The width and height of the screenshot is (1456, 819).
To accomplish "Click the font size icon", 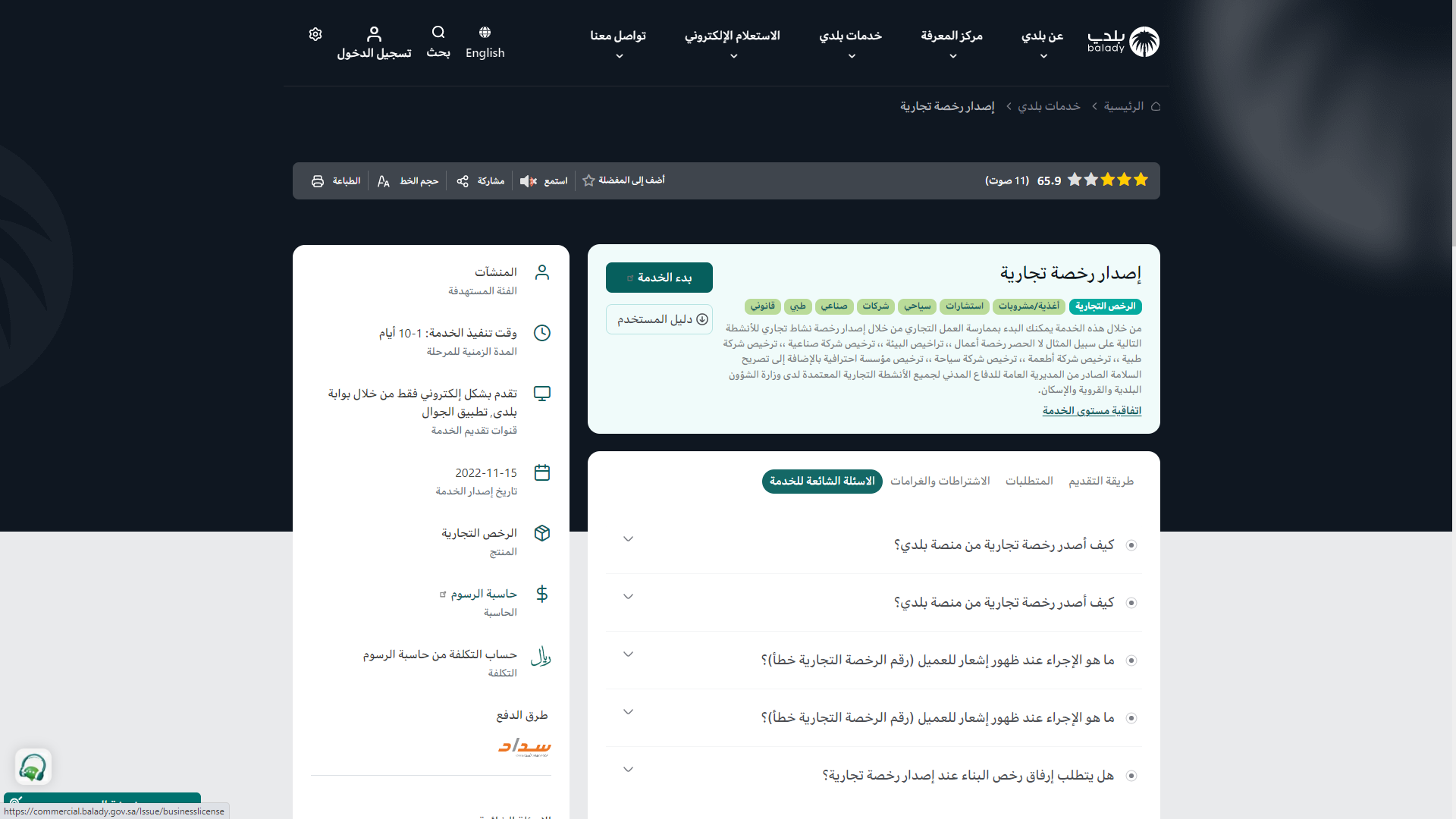I will pos(384,181).
